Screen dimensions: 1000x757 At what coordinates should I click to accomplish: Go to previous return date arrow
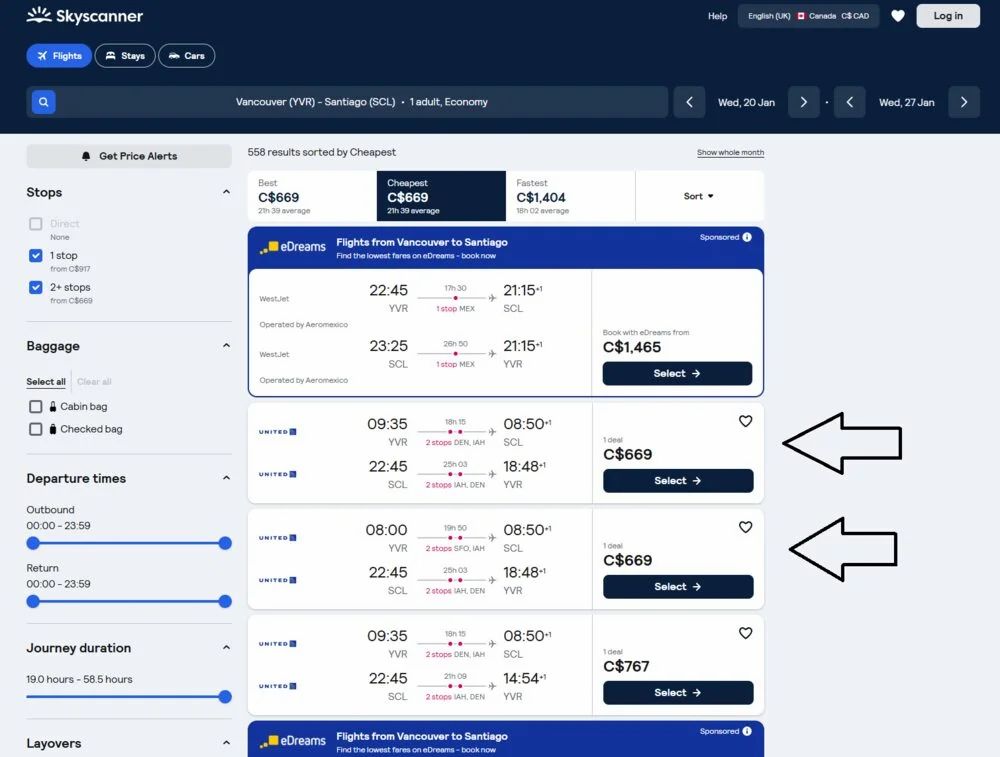pyautogui.click(x=849, y=102)
